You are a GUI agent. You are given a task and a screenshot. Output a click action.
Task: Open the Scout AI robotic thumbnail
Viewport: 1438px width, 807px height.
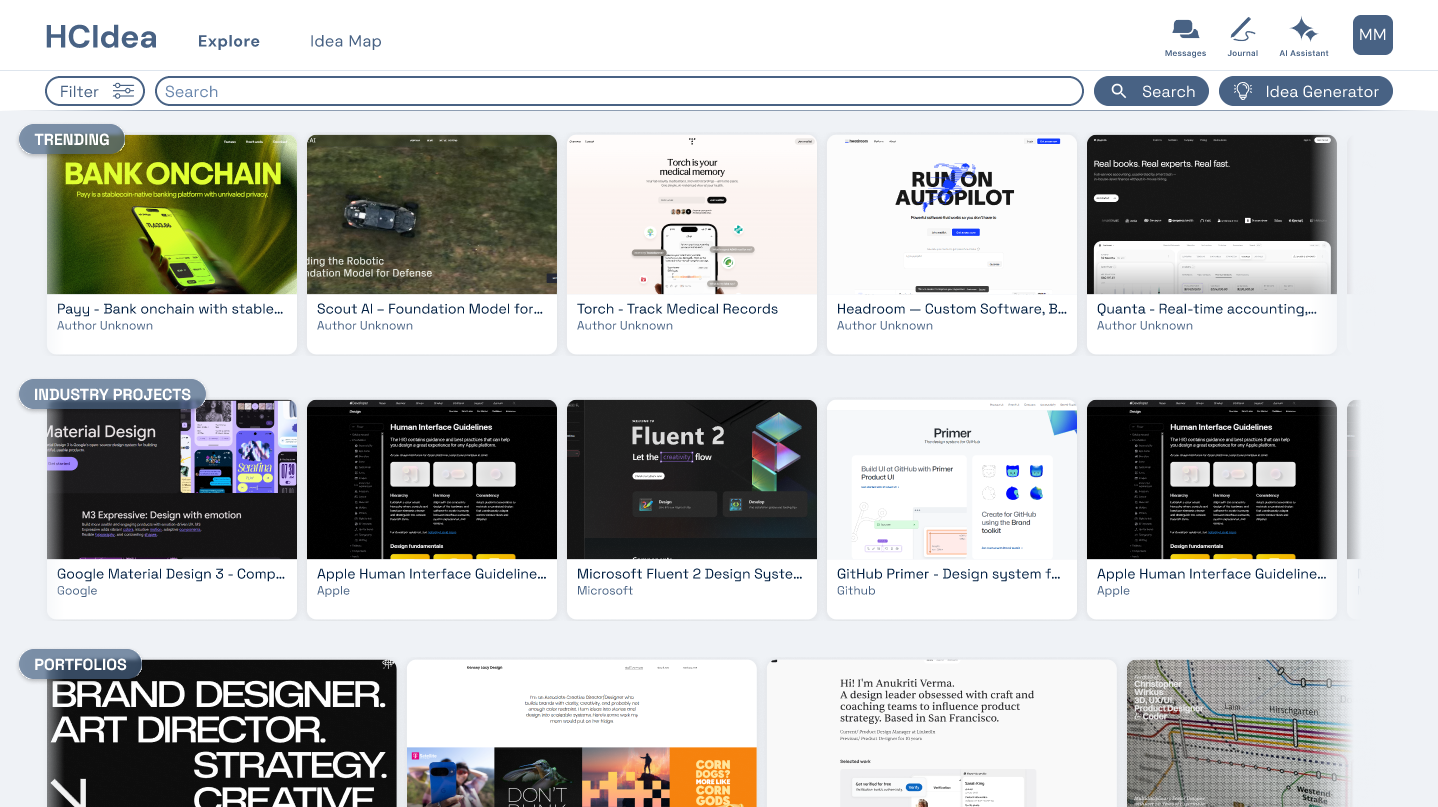click(x=432, y=215)
